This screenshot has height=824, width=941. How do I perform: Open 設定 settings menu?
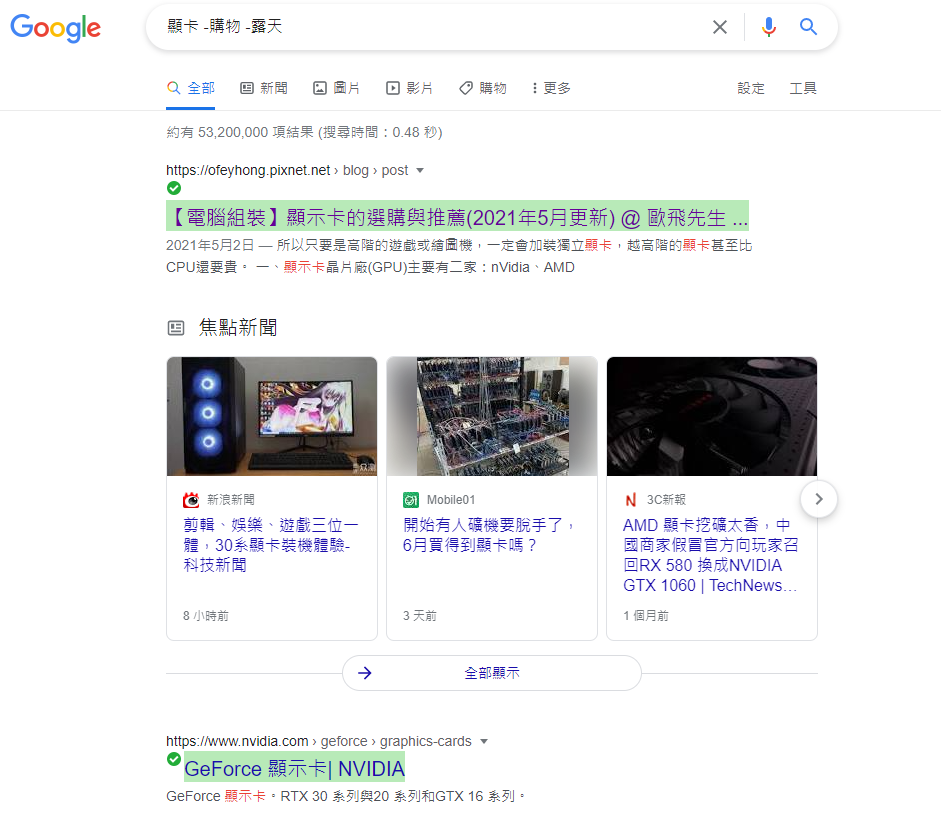(x=751, y=88)
